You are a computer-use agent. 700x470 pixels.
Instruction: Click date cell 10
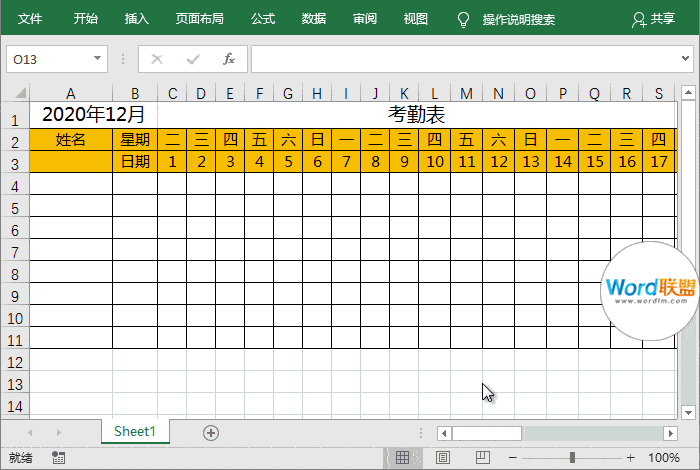pyautogui.click(x=434, y=161)
